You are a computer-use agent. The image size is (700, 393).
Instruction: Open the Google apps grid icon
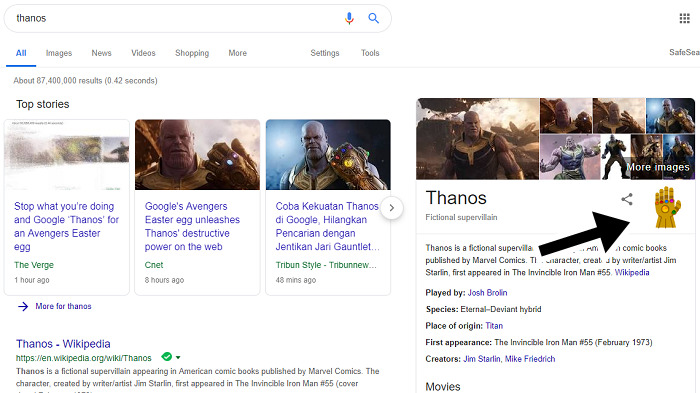point(684,18)
